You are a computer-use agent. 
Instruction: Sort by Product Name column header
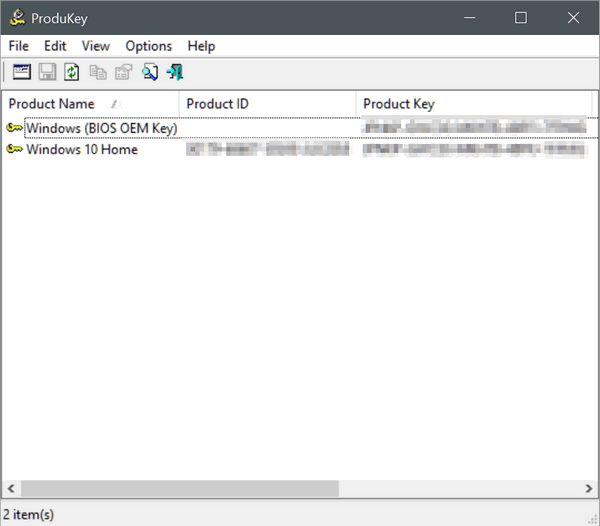(90, 104)
